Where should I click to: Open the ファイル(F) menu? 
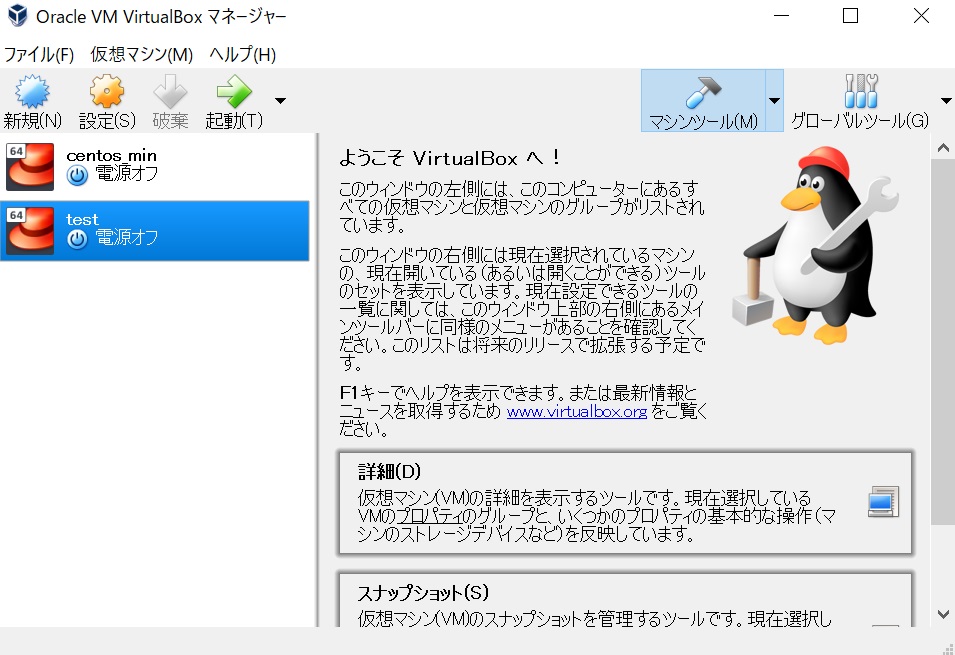click(39, 55)
